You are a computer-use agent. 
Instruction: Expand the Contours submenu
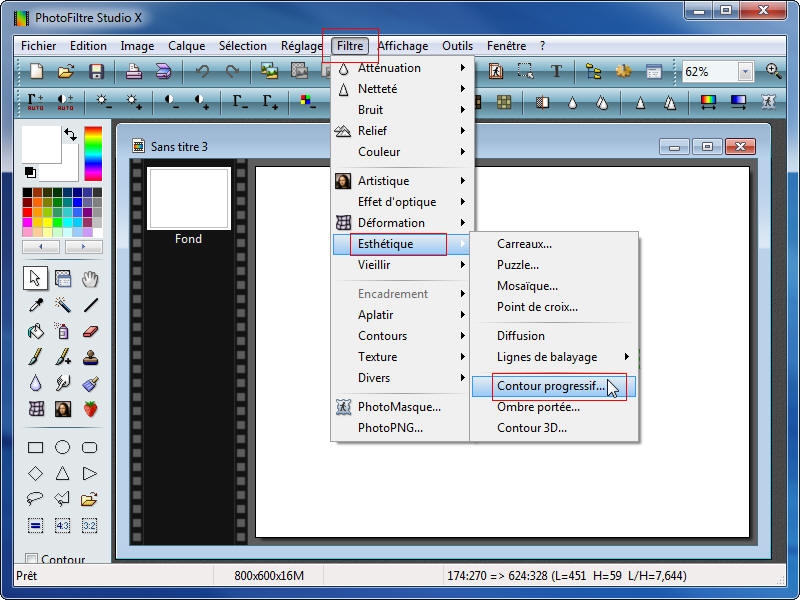(x=403, y=336)
